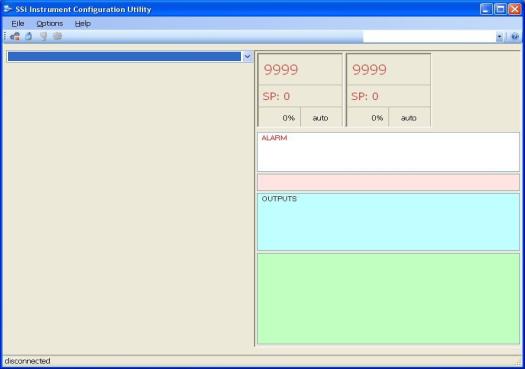This screenshot has width=525, height=369.
Task: Expand the blue instrument selection dropdown arrow
Action: click(247, 57)
